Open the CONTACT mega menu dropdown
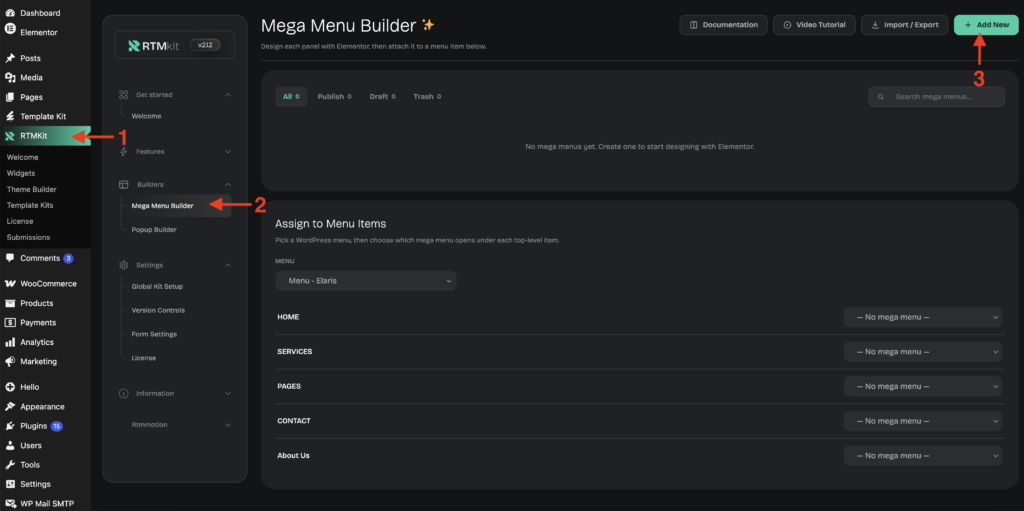 [922, 421]
